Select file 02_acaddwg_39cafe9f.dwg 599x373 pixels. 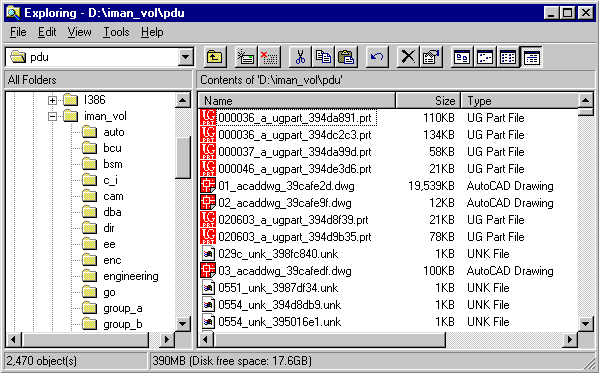[x=285, y=203]
